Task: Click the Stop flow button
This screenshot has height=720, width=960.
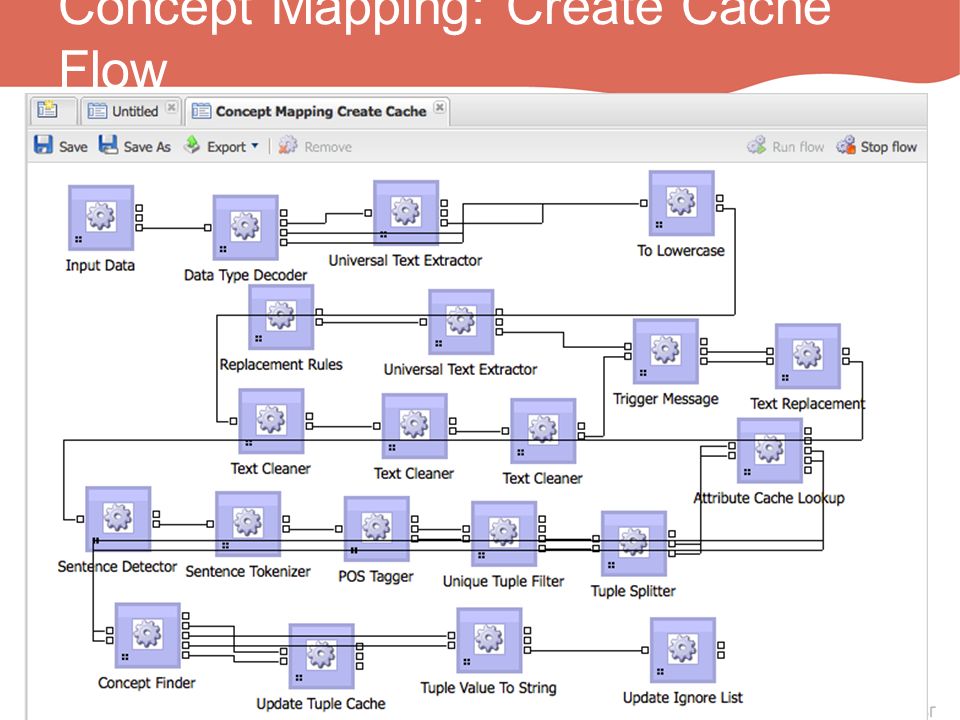Action: [x=877, y=146]
